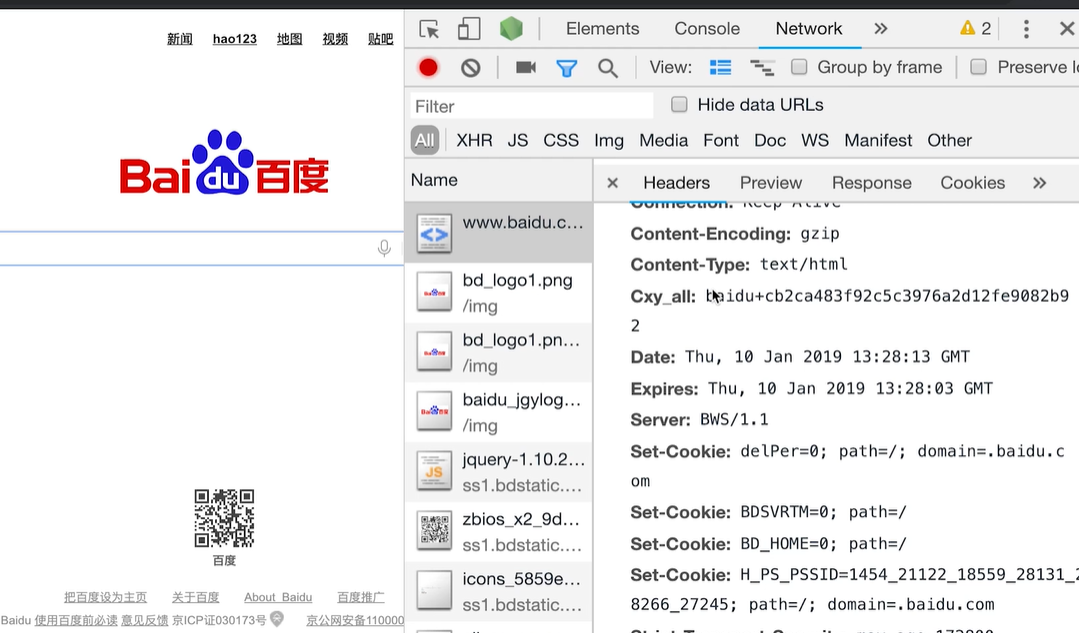Viewport: 1079px width, 633px height.
Task: Filter requests by CSS
Action: 561,140
